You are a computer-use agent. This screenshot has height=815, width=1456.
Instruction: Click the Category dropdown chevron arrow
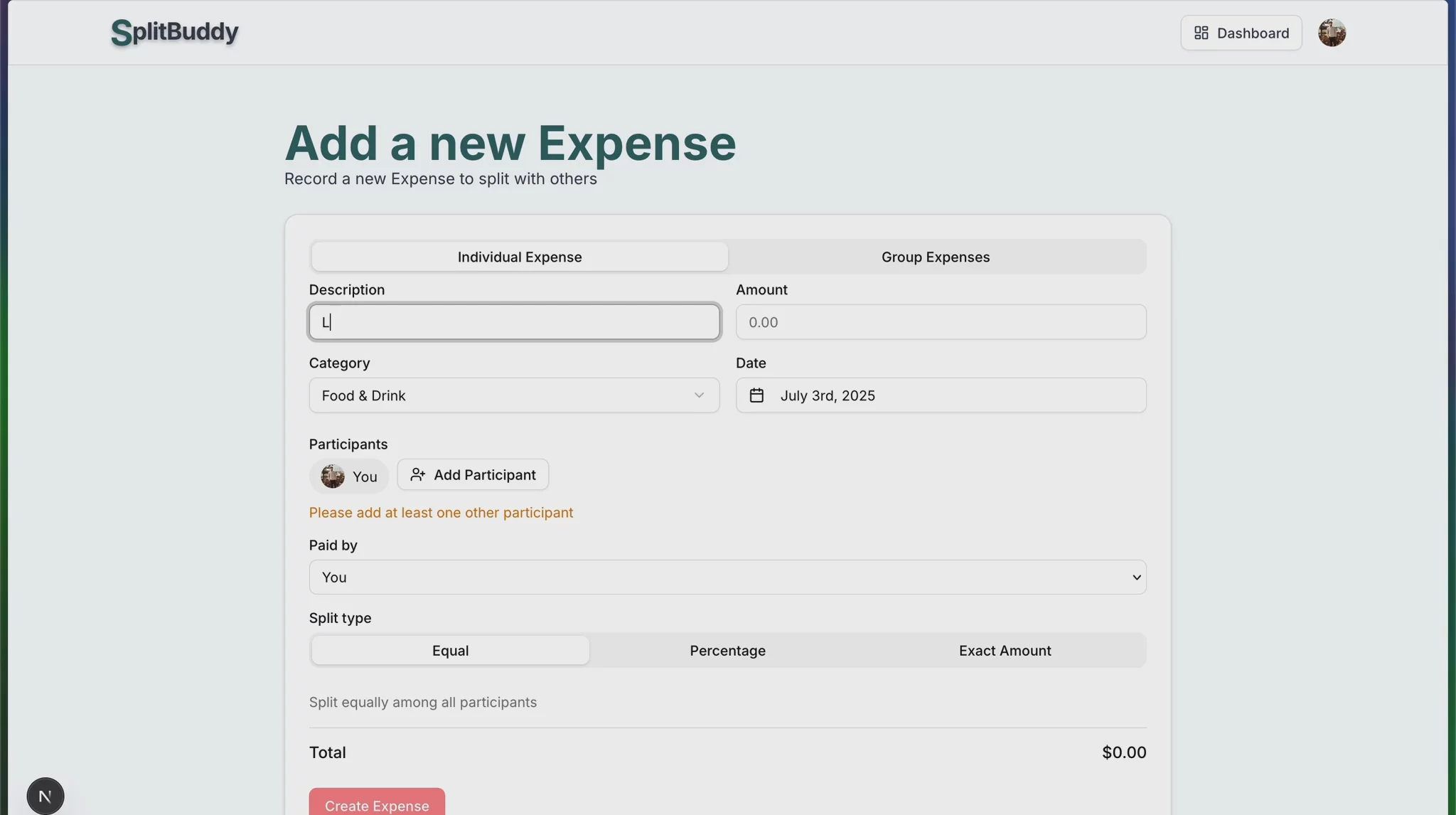pos(699,395)
